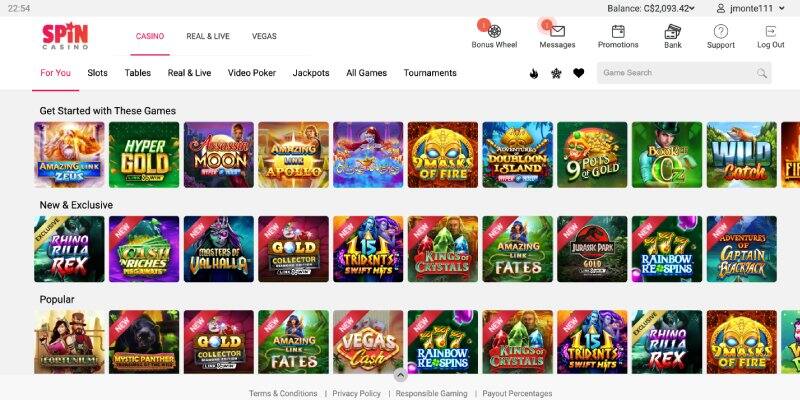Image resolution: width=800 pixels, height=400 pixels.
Task: Open the Terms & Conditions link
Action: coord(283,393)
